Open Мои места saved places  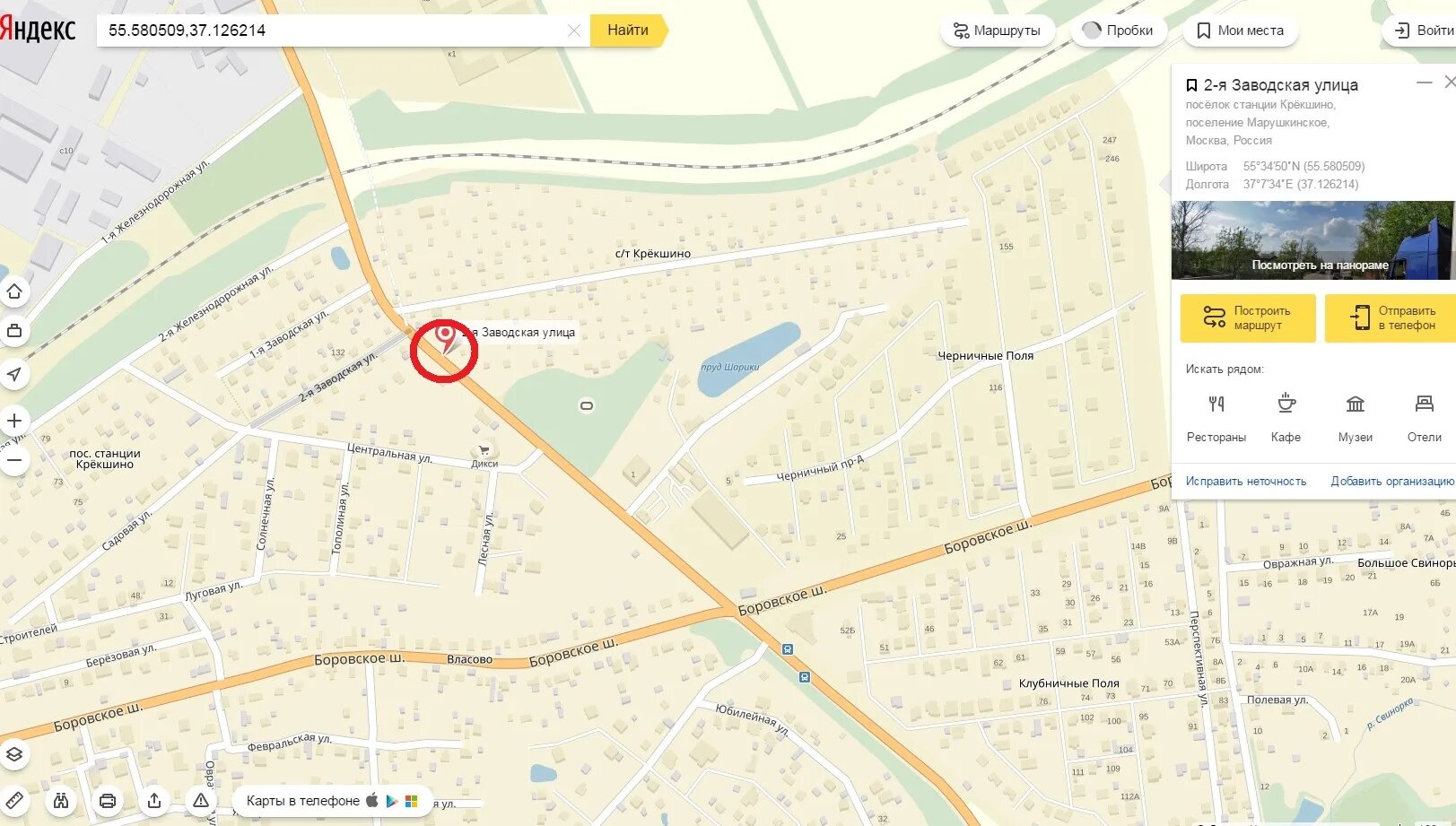[x=1241, y=30]
